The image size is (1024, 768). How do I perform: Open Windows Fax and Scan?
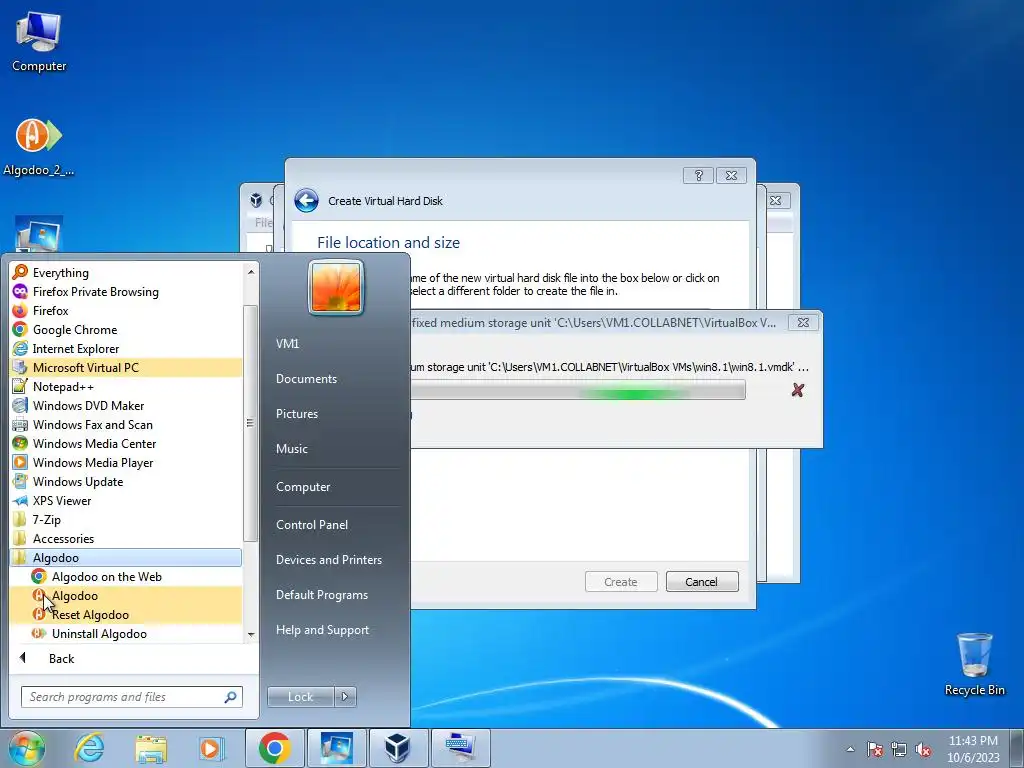pos(126,424)
